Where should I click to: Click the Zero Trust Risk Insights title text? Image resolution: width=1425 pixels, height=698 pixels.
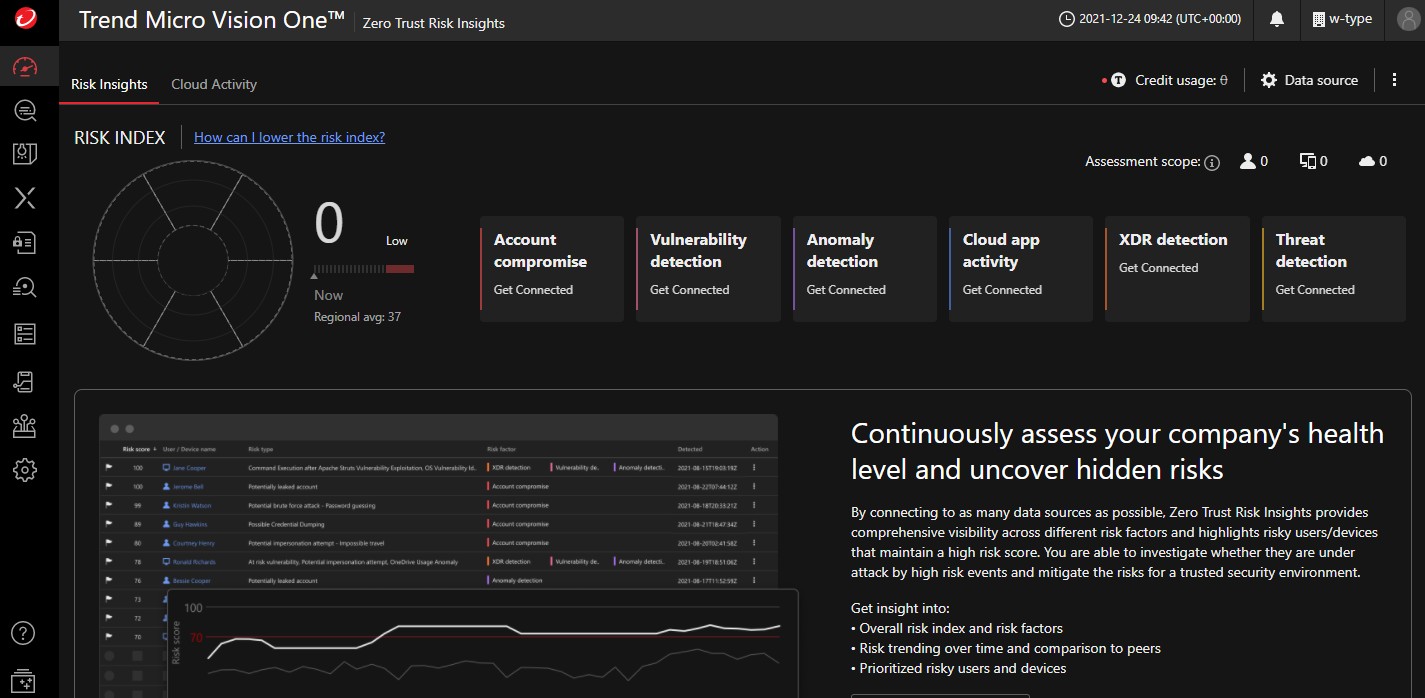[x=434, y=23]
